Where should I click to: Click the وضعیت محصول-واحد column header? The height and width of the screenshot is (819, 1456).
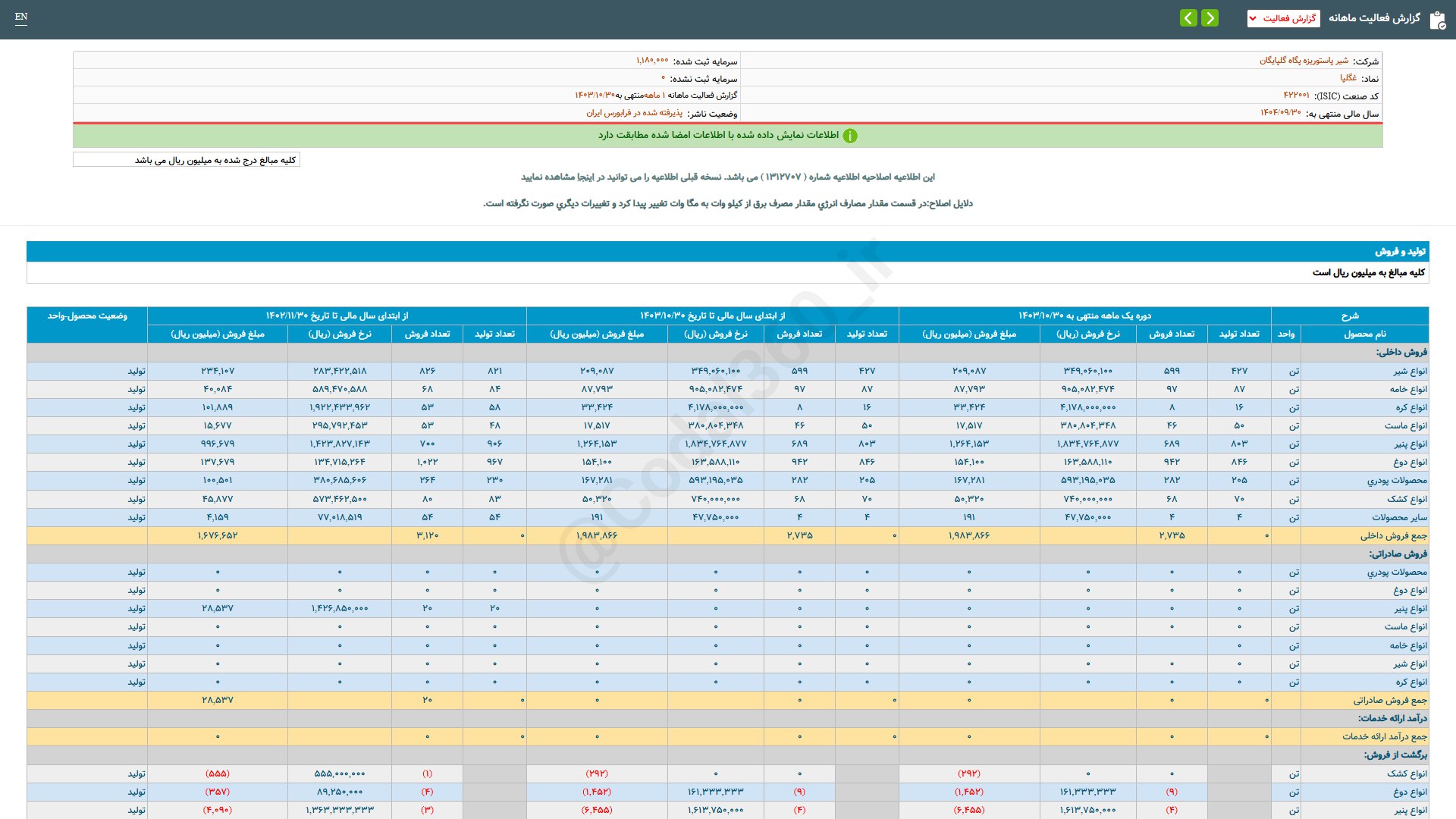87,315
